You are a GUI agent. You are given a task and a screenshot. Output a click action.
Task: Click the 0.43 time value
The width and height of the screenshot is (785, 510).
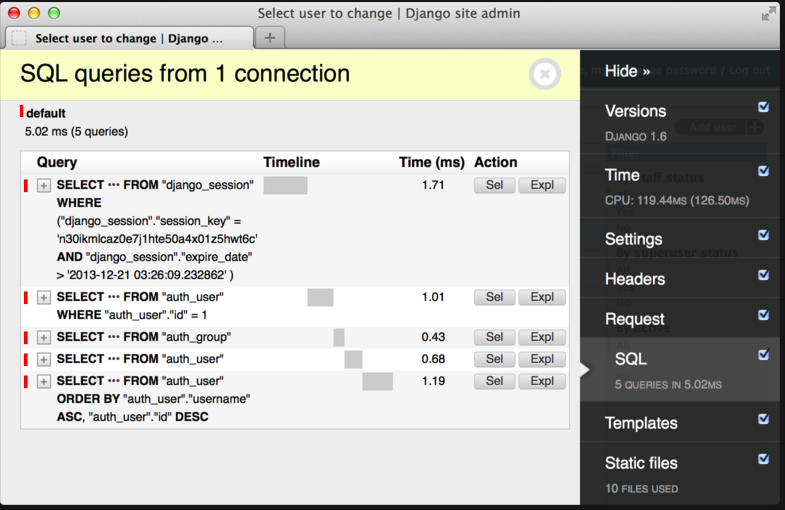[x=433, y=337]
